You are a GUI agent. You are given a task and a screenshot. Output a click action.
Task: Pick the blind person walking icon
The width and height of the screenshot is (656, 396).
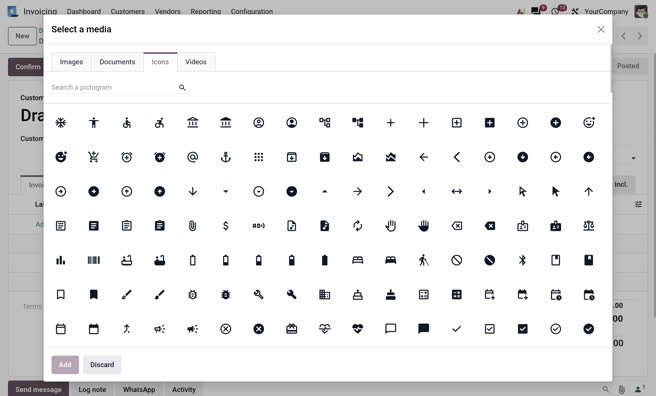[x=423, y=260]
